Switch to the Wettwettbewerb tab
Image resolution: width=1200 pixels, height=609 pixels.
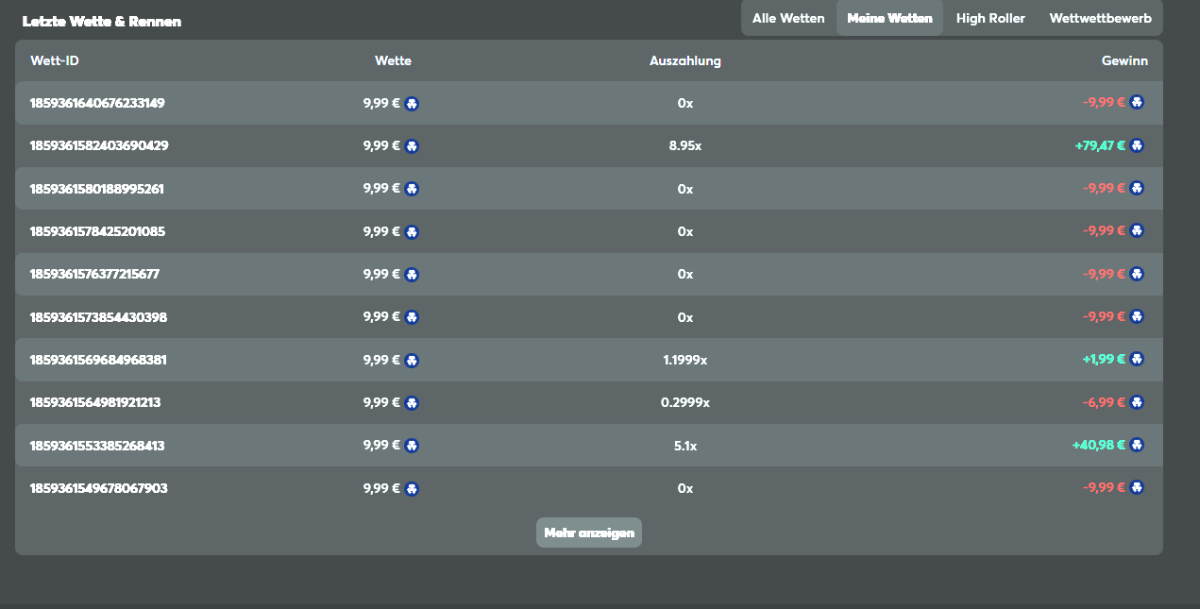coord(1100,18)
